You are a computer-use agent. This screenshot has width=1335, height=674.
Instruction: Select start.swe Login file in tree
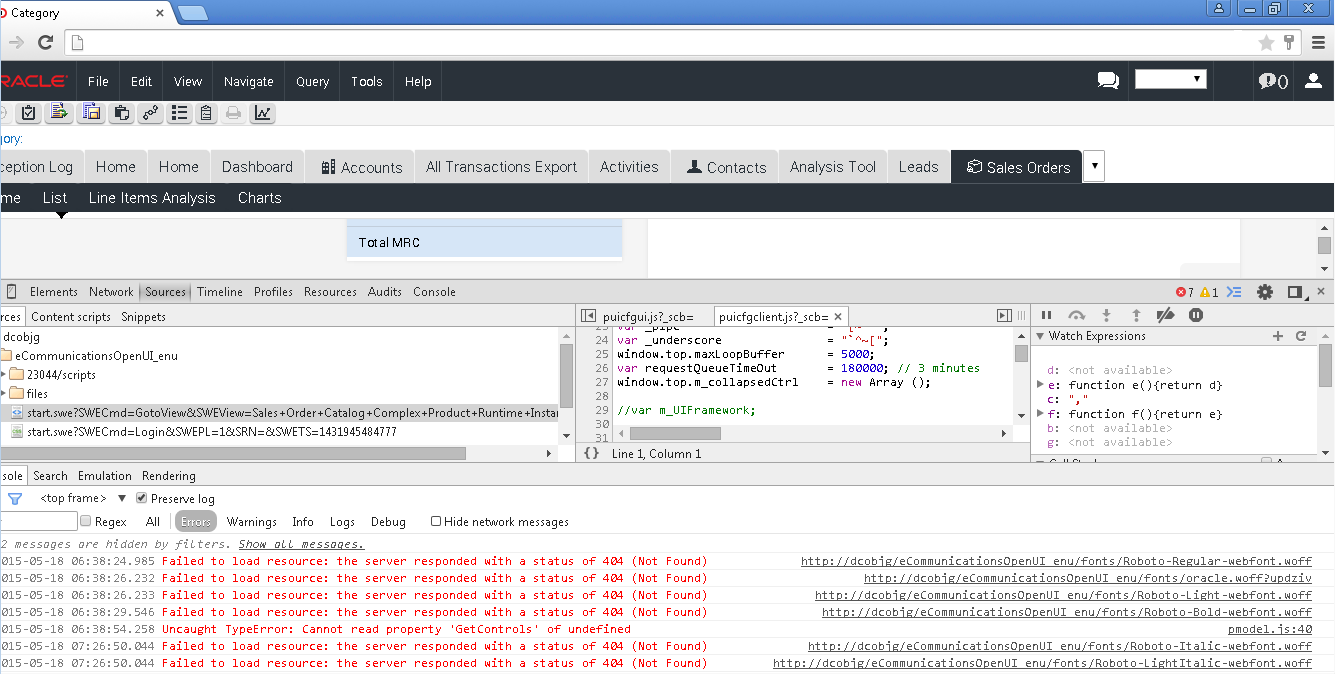click(x=212, y=432)
